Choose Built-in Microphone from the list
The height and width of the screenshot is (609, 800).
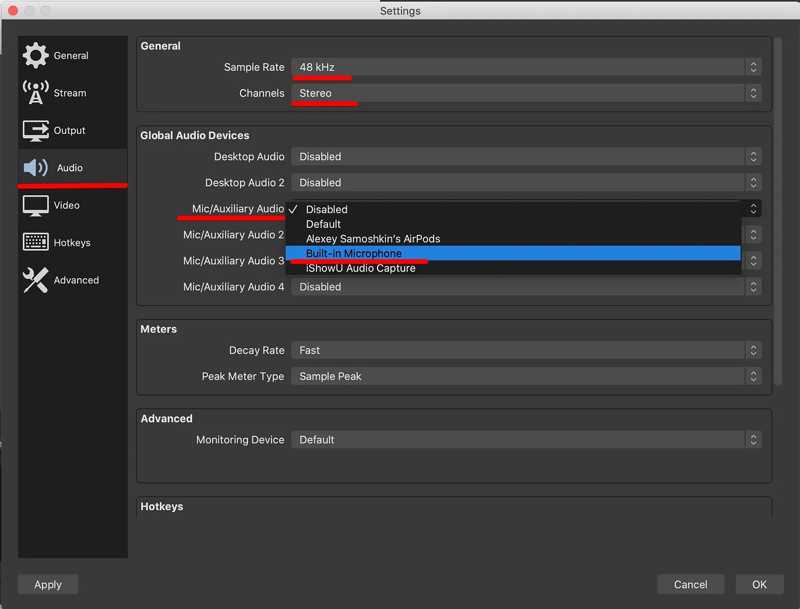[x=354, y=254]
